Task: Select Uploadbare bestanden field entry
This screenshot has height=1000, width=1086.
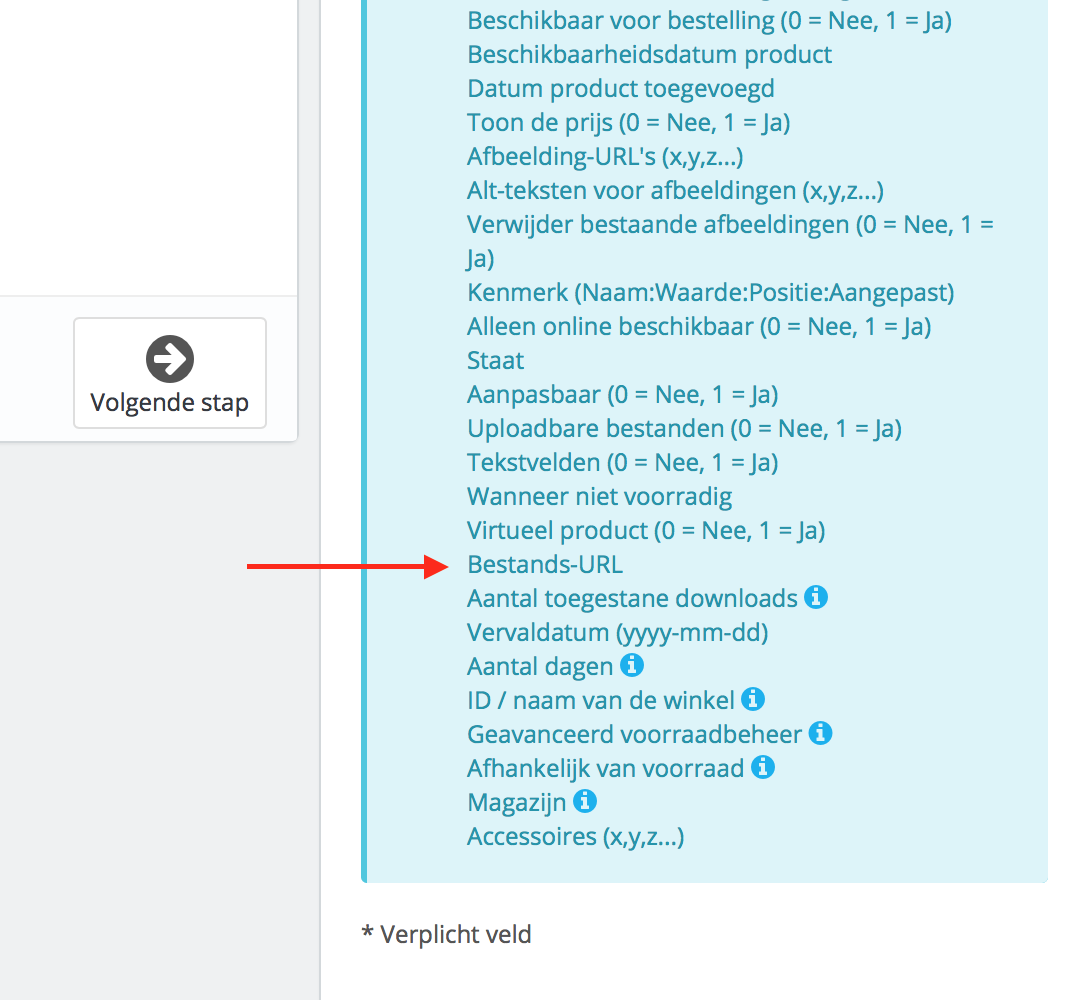Action: click(684, 428)
